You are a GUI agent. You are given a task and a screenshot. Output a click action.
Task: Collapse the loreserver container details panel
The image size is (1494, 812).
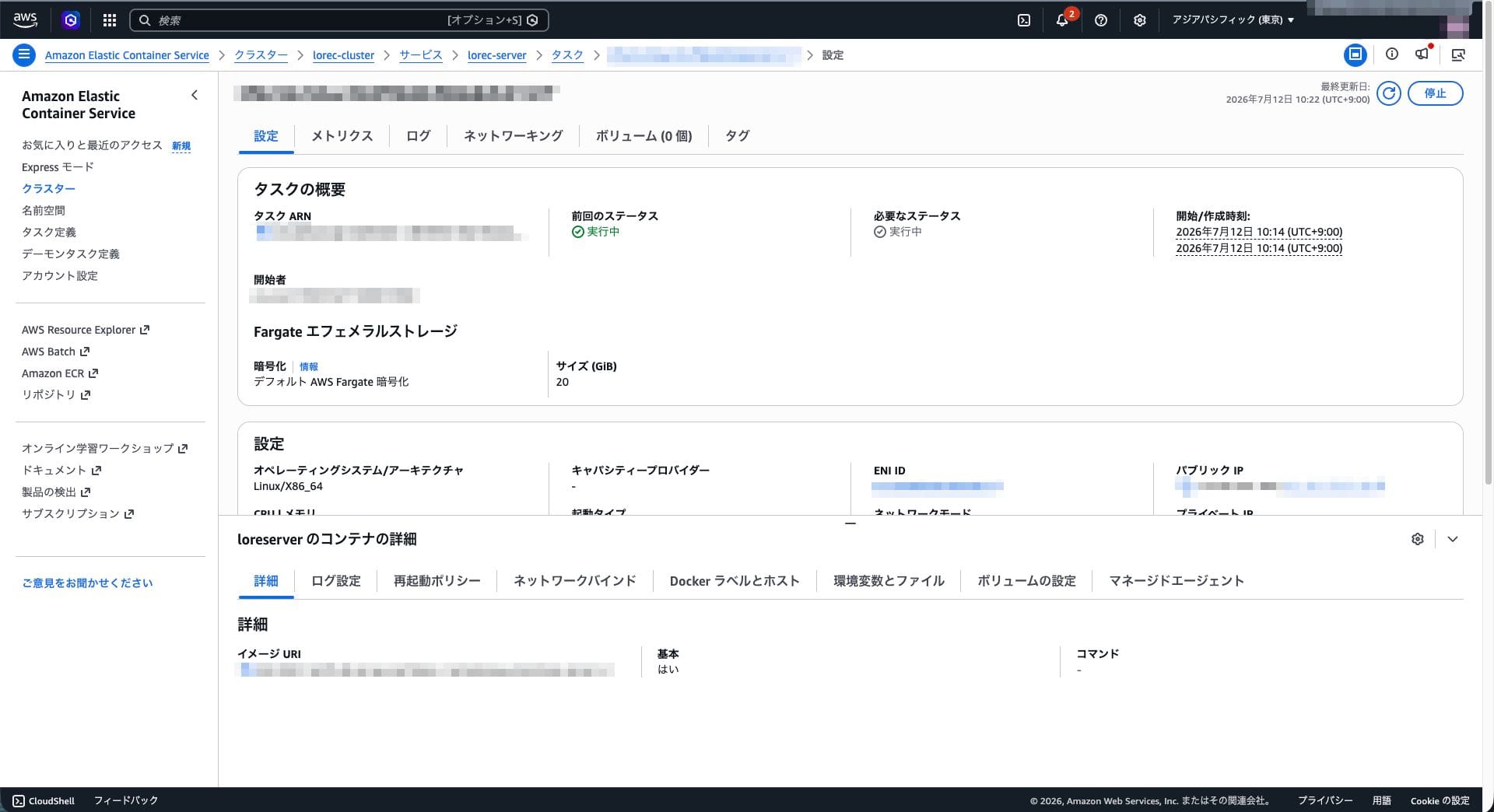click(1453, 539)
